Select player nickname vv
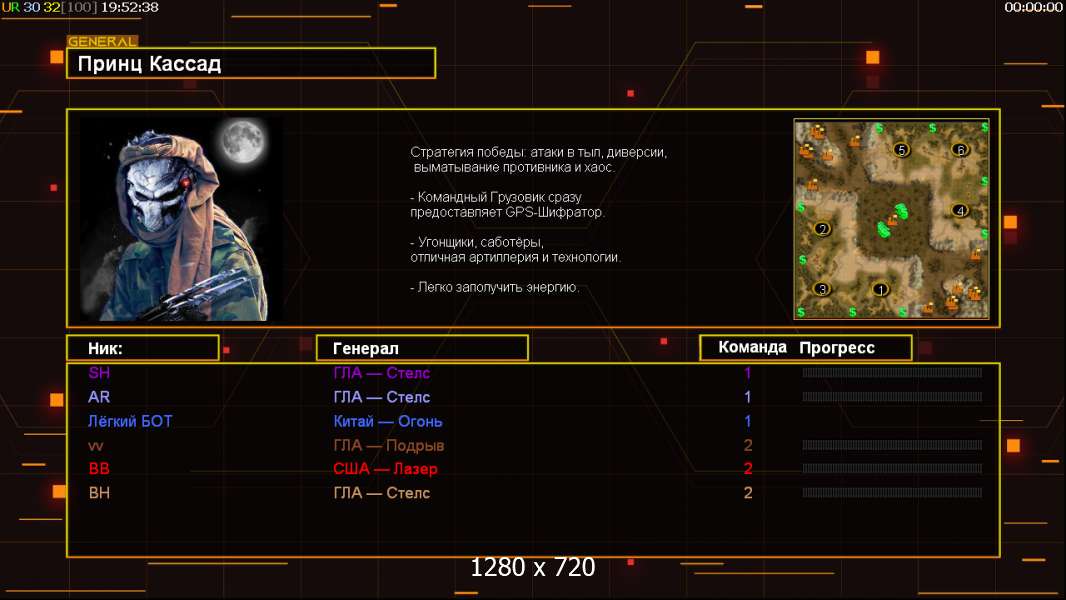The image size is (1066, 600). click(95, 446)
